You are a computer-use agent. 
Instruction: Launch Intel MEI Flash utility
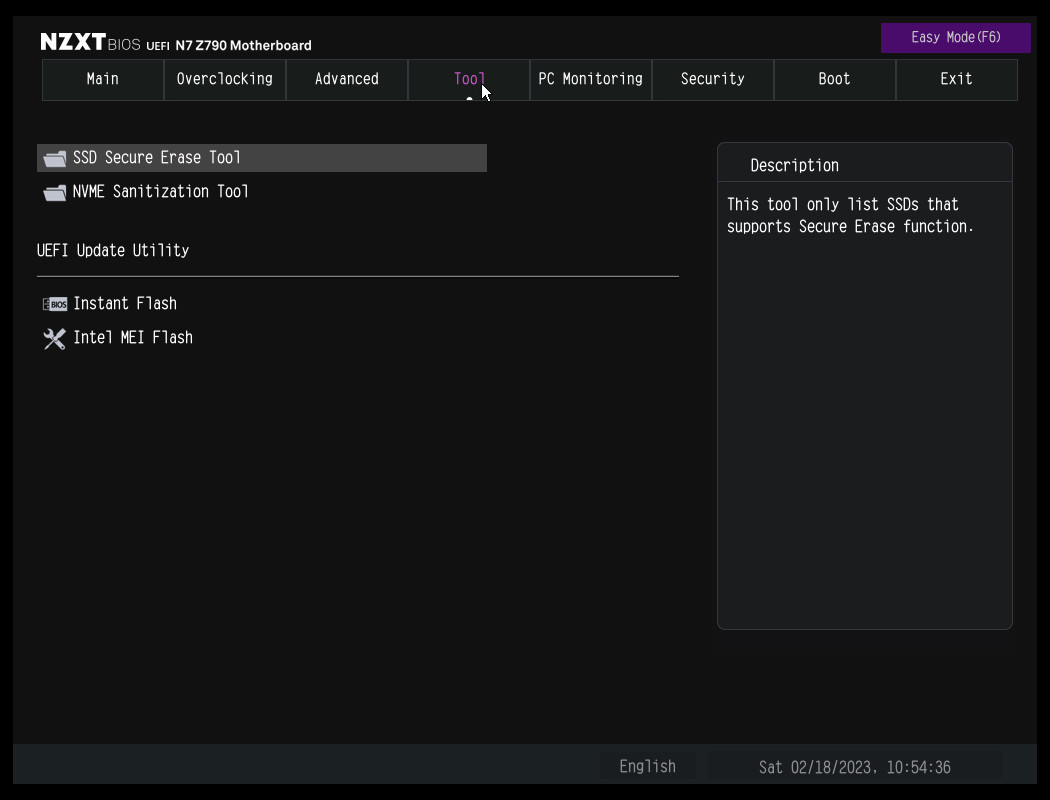133,338
